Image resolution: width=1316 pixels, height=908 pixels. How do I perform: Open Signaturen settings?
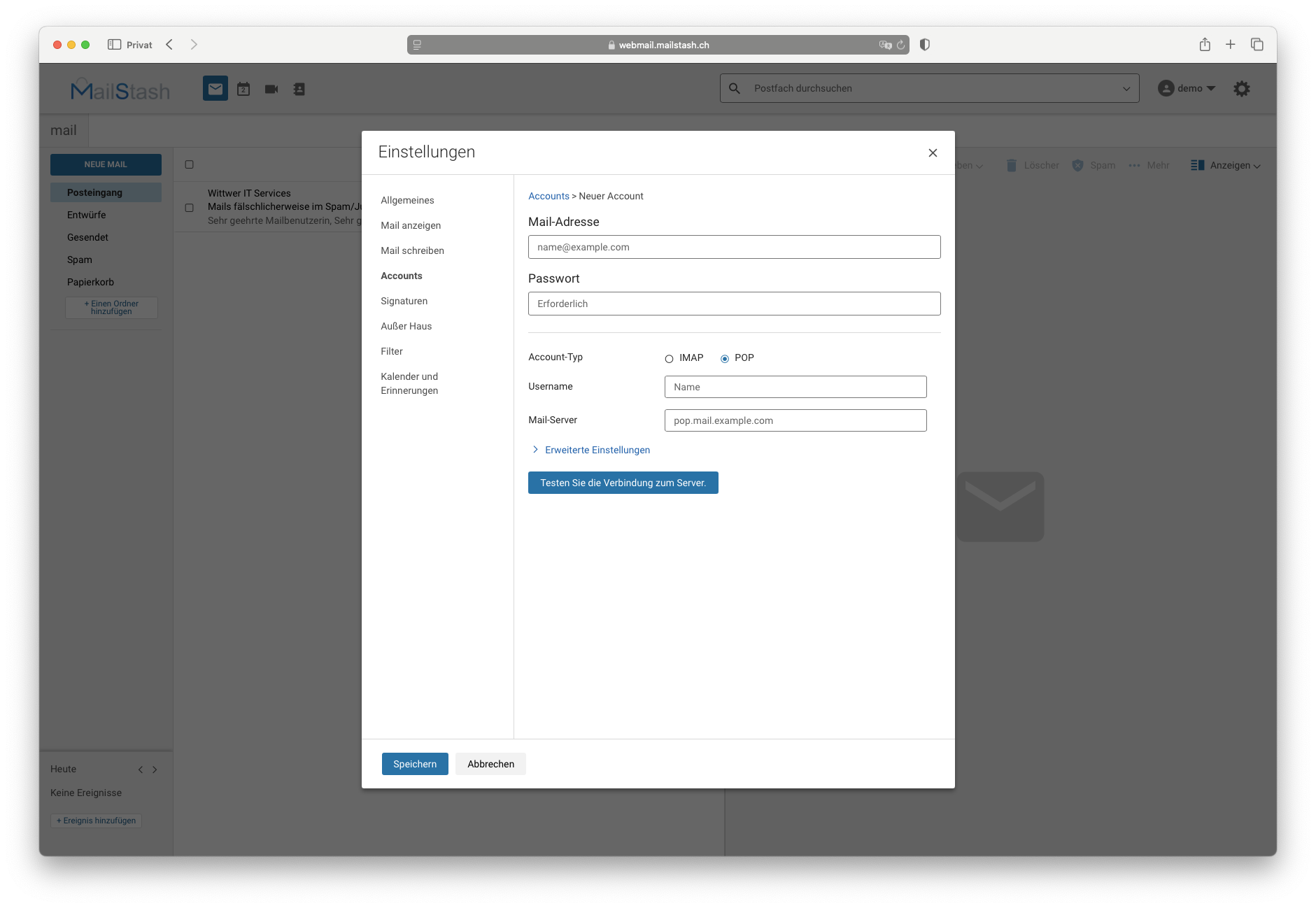(404, 301)
